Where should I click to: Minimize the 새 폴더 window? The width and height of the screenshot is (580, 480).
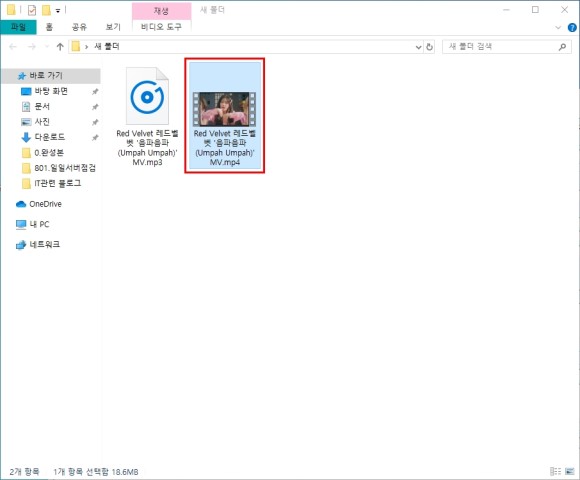[506, 10]
